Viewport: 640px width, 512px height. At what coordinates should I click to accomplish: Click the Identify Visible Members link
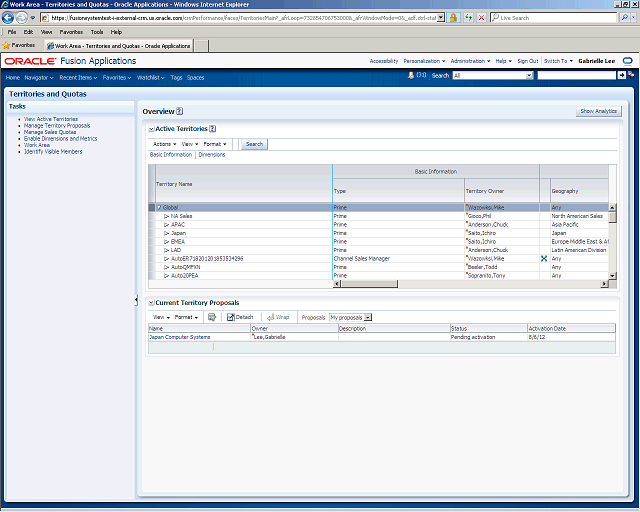(53, 152)
